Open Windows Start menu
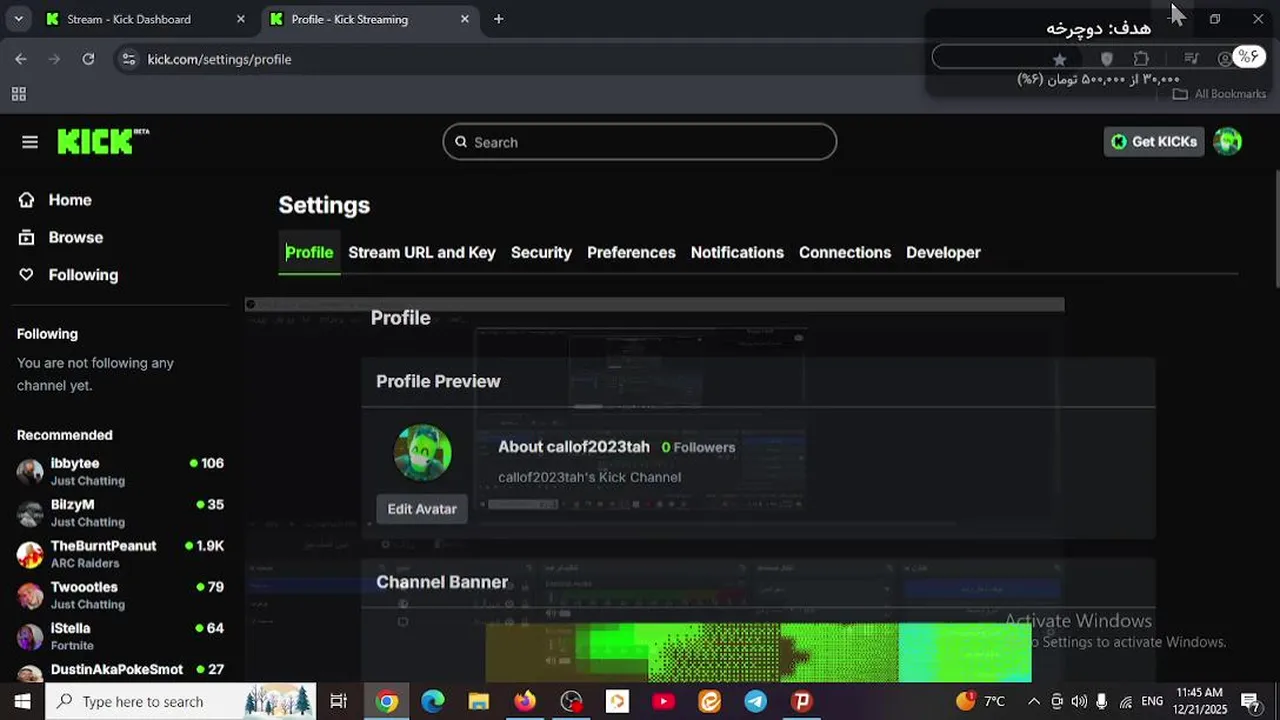The height and width of the screenshot is (720, 1280). pyautogui.click(x=22, y=701)
